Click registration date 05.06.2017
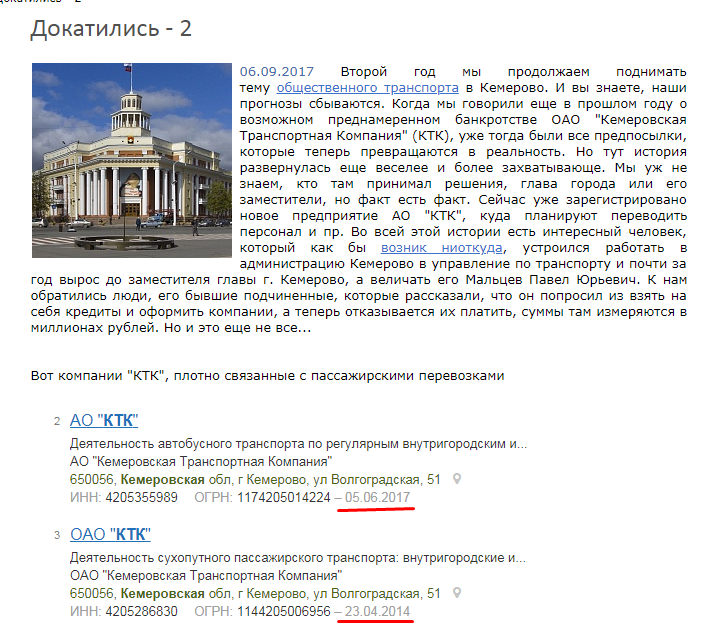This screenshot has height=642, width=712. (x=377, y=498)
